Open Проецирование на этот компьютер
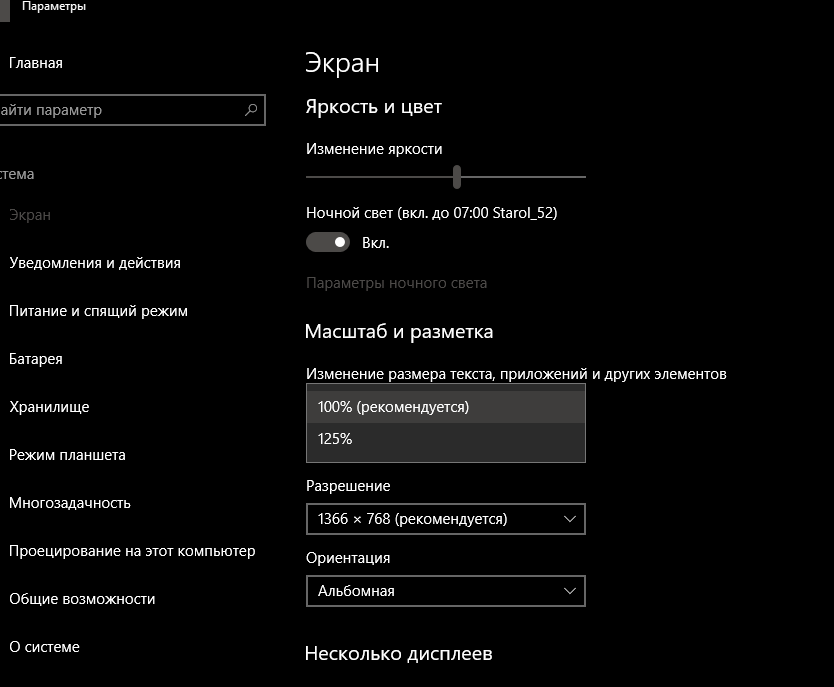834x687 pixels. click(132, 551)
